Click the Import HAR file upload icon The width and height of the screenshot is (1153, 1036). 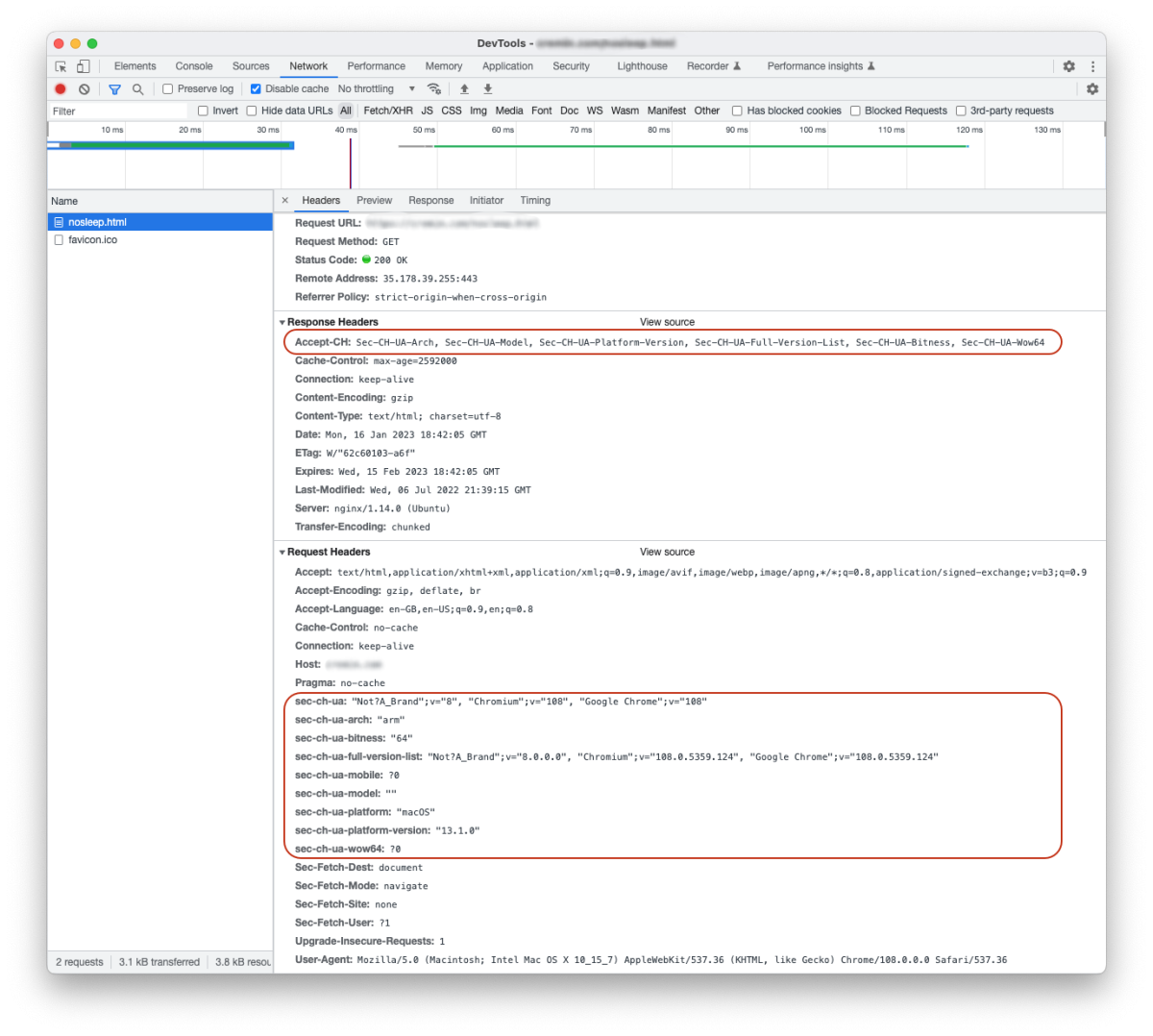[x=464, y=88]
